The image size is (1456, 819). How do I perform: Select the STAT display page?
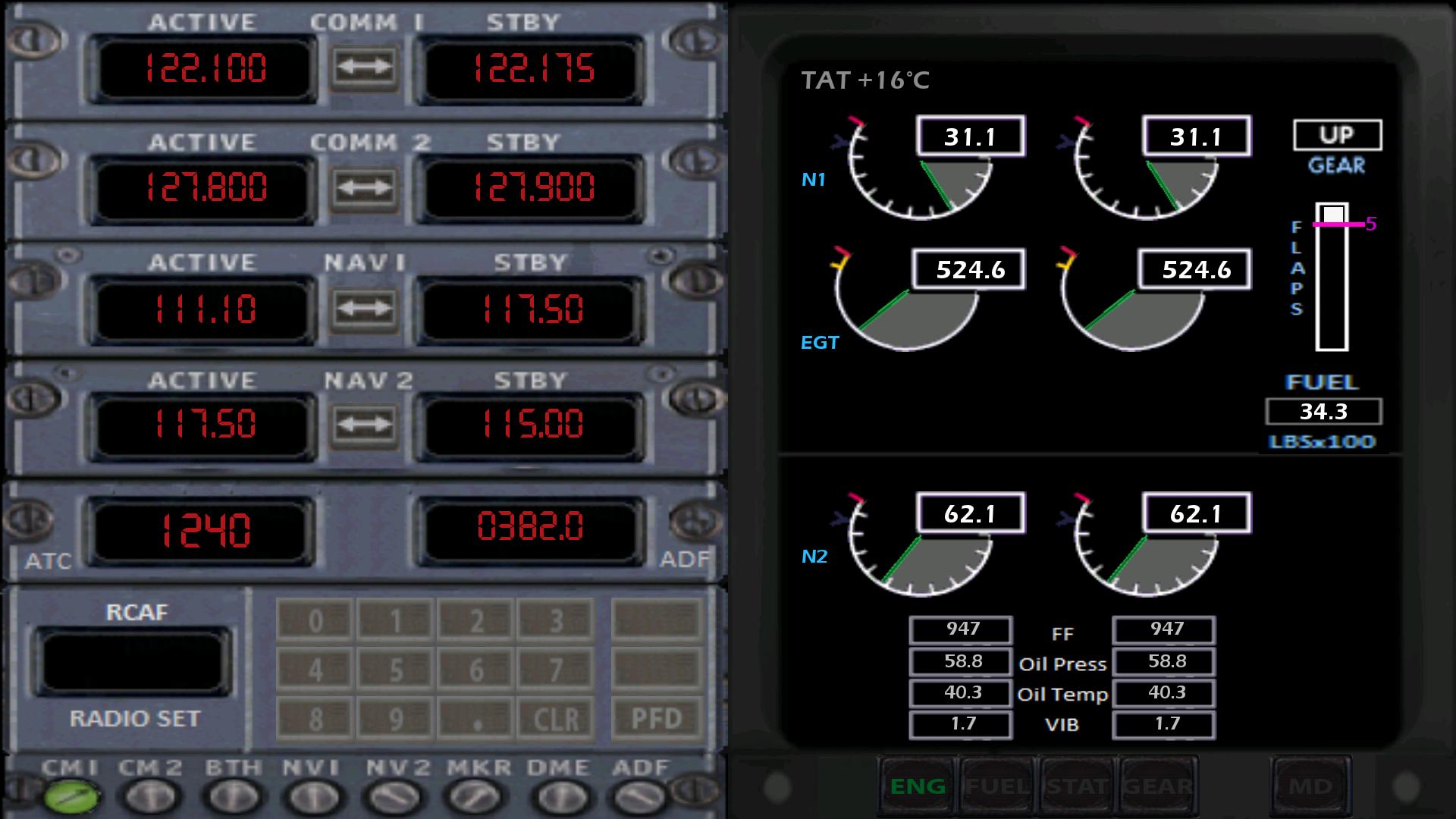(x=1078, y=786)
